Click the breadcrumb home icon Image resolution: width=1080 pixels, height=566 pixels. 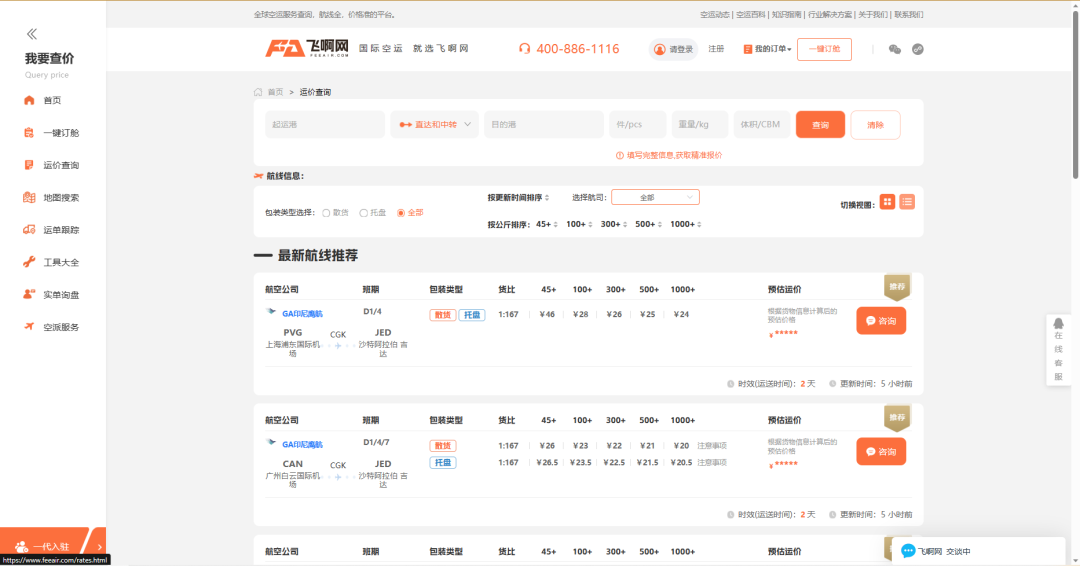pyautogui.click(x=258, y=92)
